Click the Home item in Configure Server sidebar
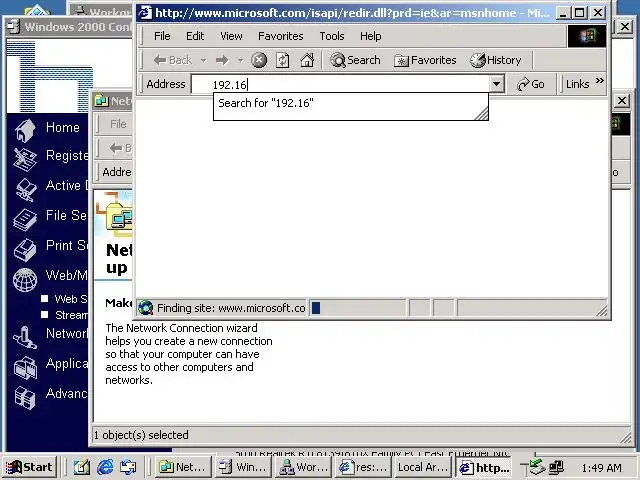The width and height of the screenshot is (640, 480). 62,127
